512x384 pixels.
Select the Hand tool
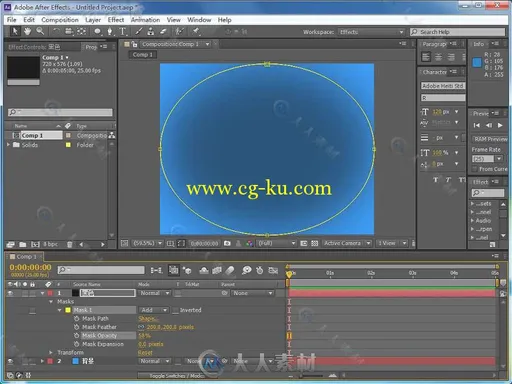point(27,31)
